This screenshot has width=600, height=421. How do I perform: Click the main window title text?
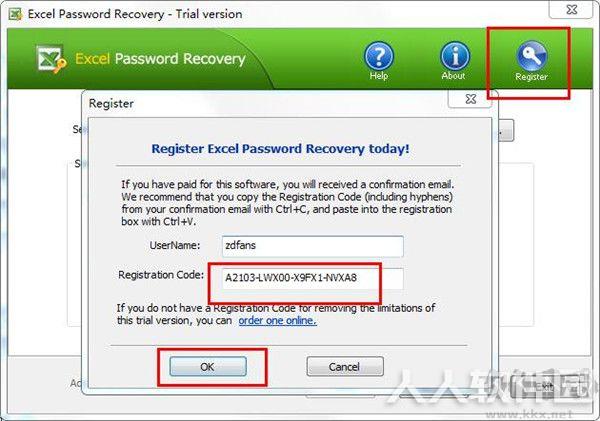[135, 15]
